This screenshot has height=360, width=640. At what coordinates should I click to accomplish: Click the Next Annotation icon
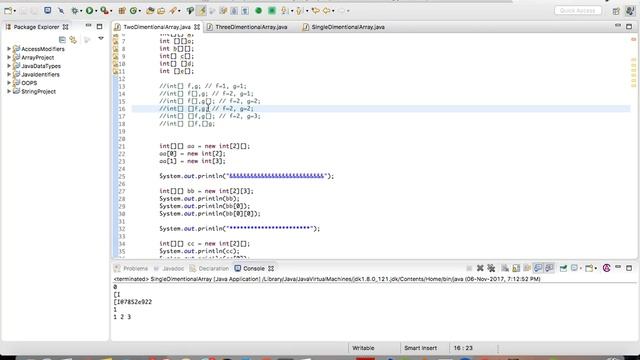coord(284,11)
